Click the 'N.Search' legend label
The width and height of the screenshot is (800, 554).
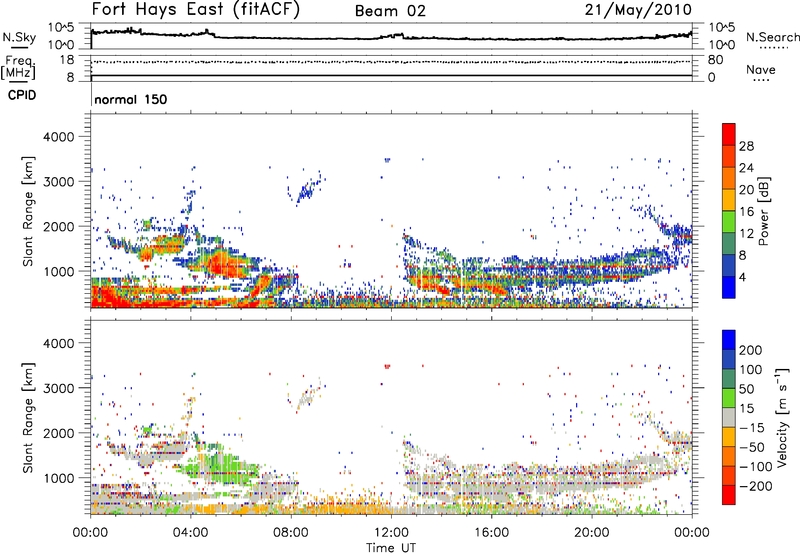772,37
